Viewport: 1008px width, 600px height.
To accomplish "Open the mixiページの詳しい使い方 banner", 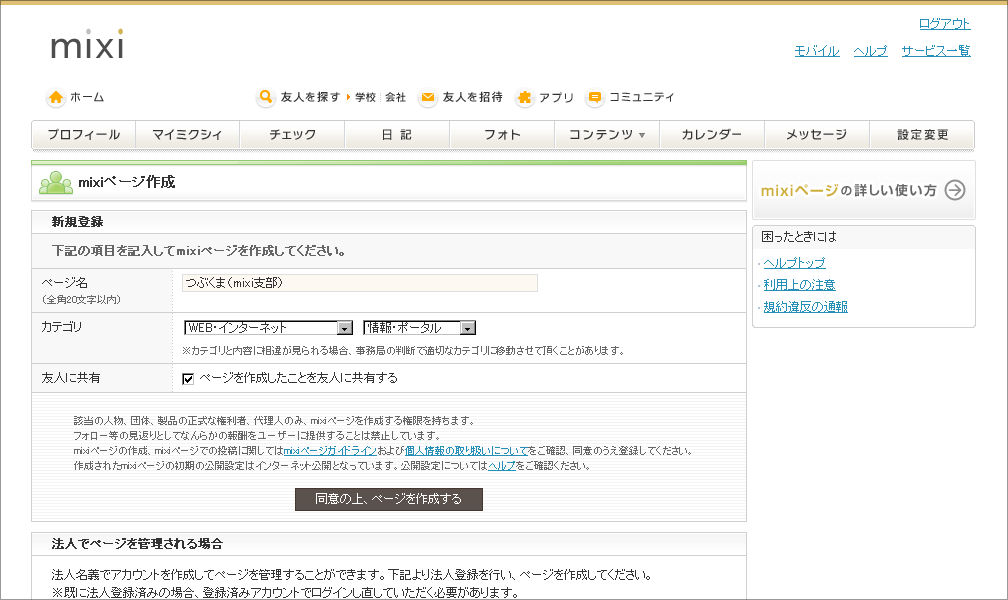I will point(863,190).
